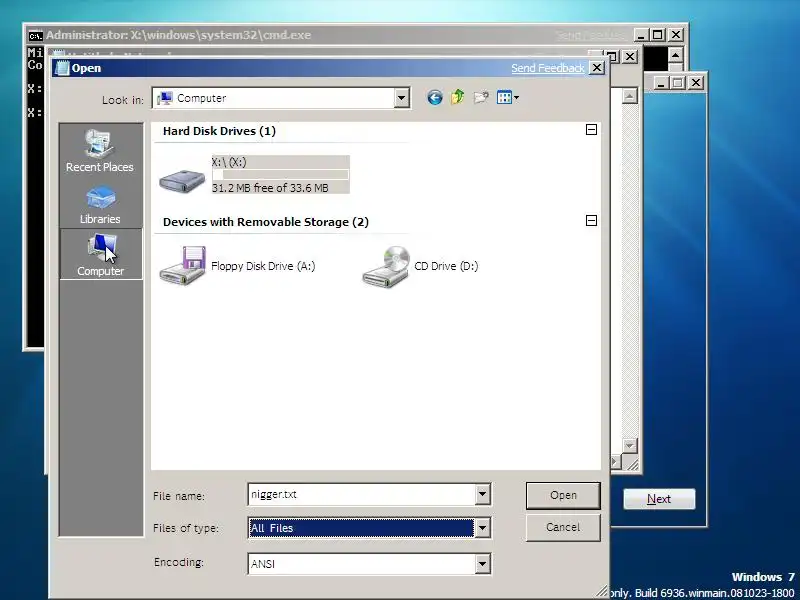Click the File name input field
The height and width of the screenshot is (600, 800).
pos(362,494)
